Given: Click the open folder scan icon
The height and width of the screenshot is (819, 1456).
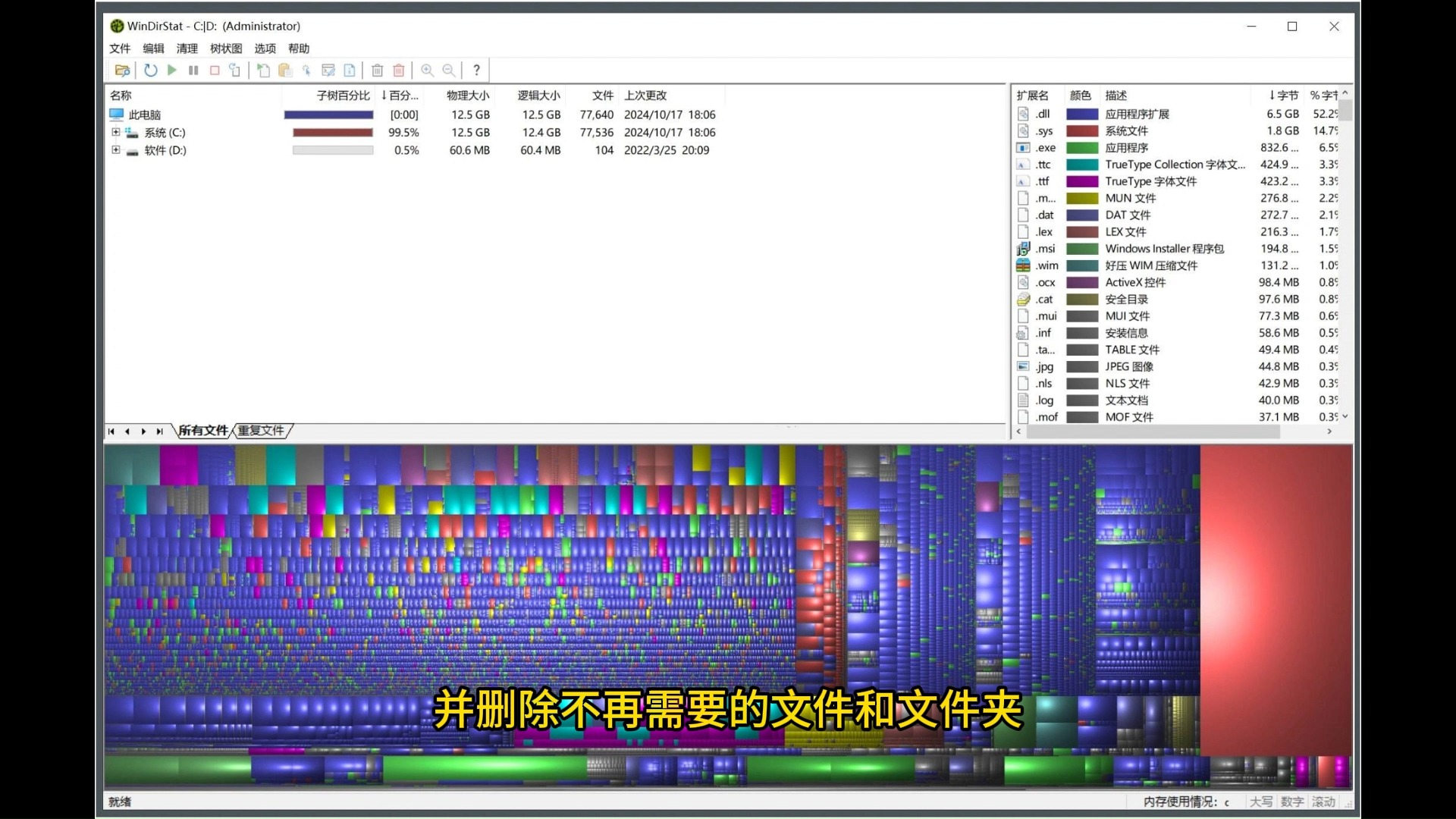Looking at the screenshot, I should (122, 71).
